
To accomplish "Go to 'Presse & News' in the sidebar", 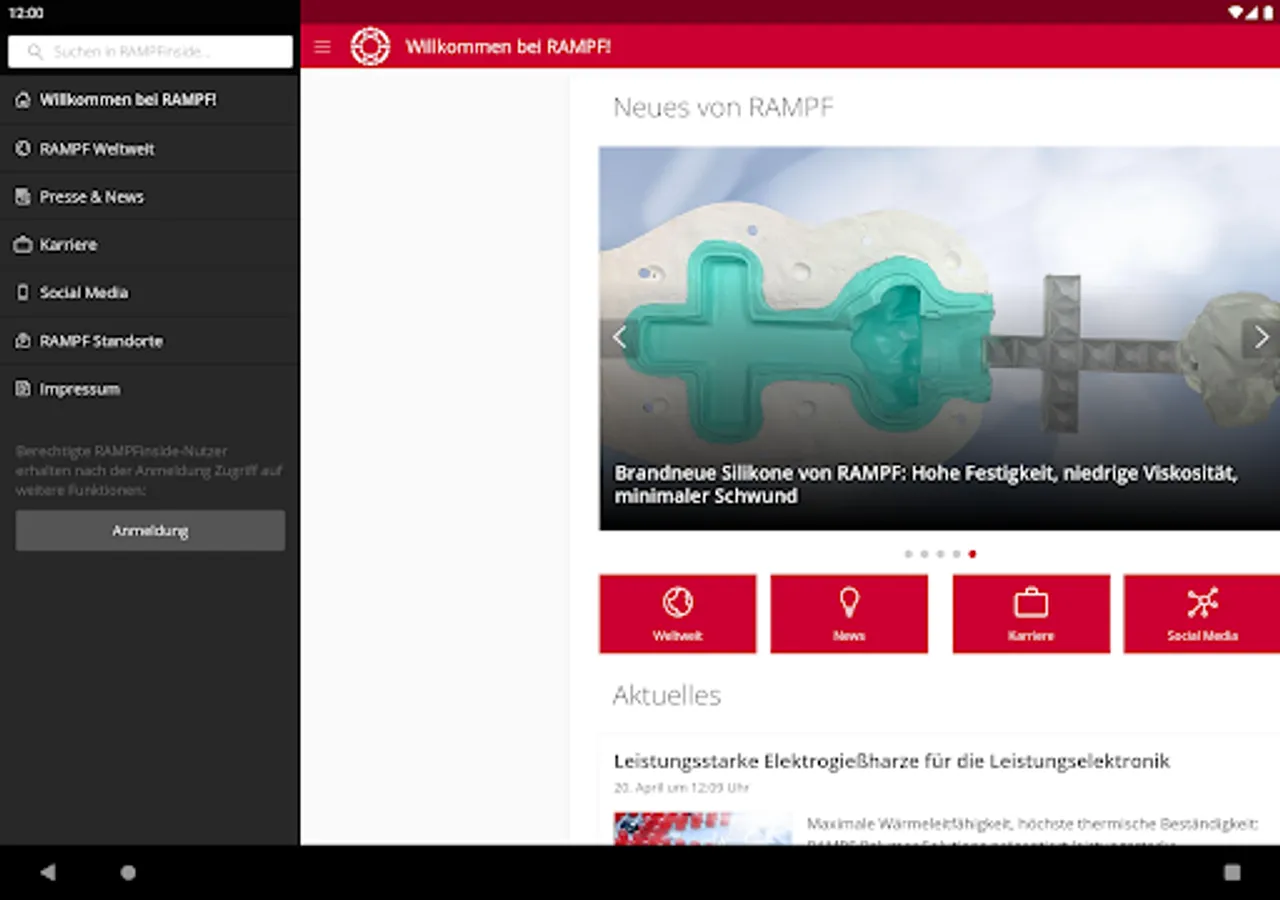I will pos(150,197).
